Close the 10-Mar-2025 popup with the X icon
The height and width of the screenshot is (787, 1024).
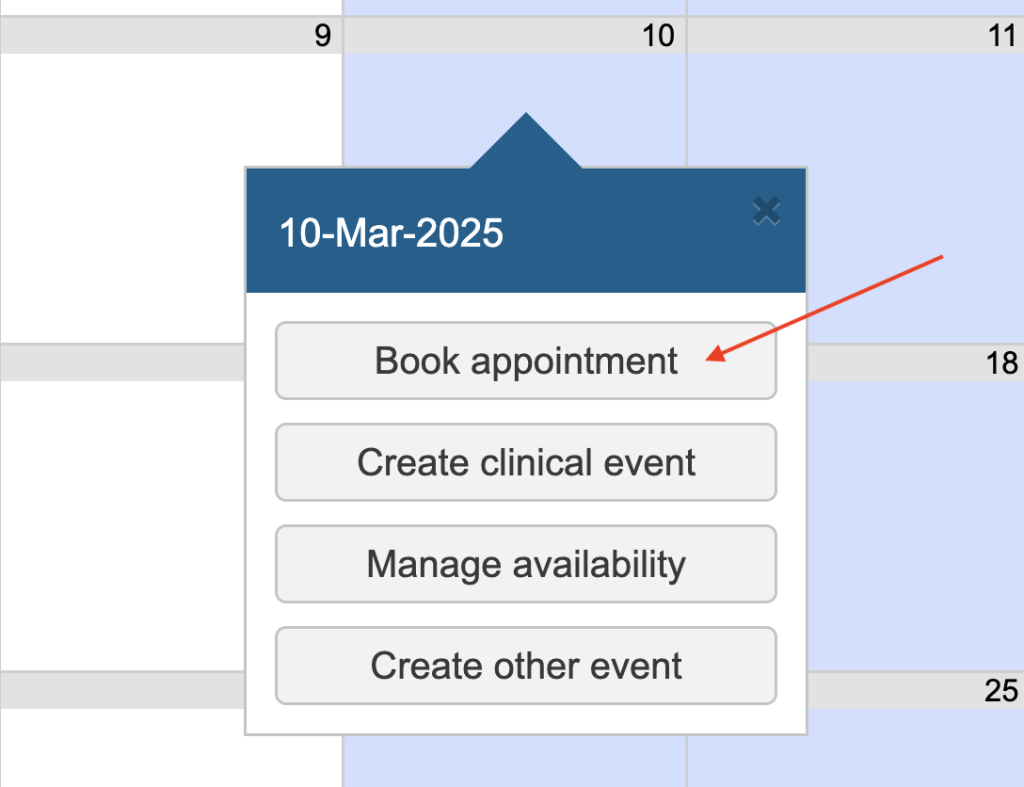point(766,210)
